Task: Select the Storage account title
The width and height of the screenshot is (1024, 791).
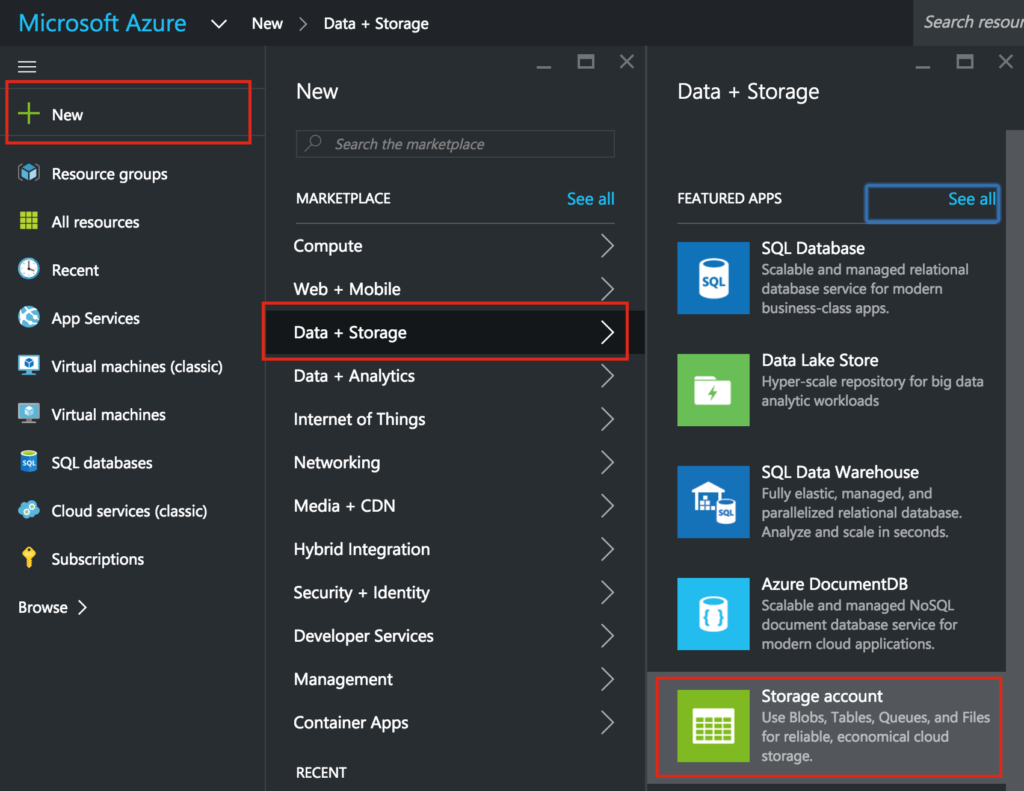Action: click(822, 696)
